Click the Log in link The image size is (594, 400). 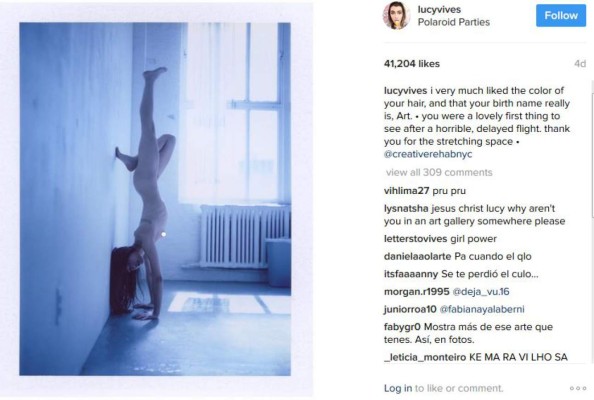398,388
